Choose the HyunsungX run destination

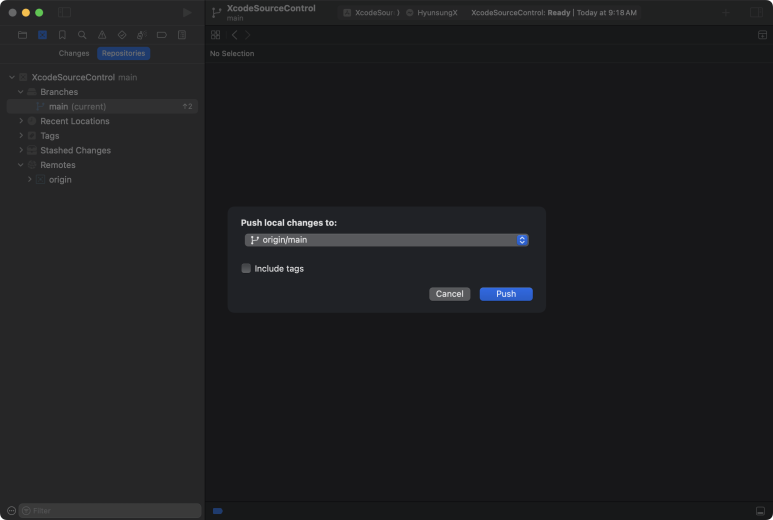[x=432, y=13]
